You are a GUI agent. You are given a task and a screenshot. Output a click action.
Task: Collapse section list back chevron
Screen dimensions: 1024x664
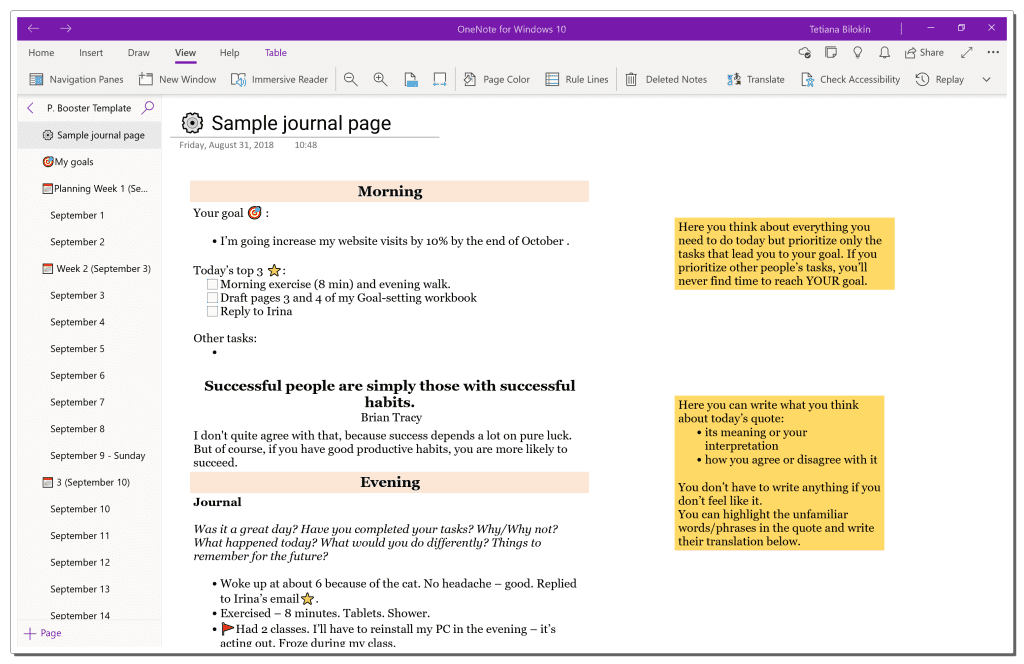[30, 108]
